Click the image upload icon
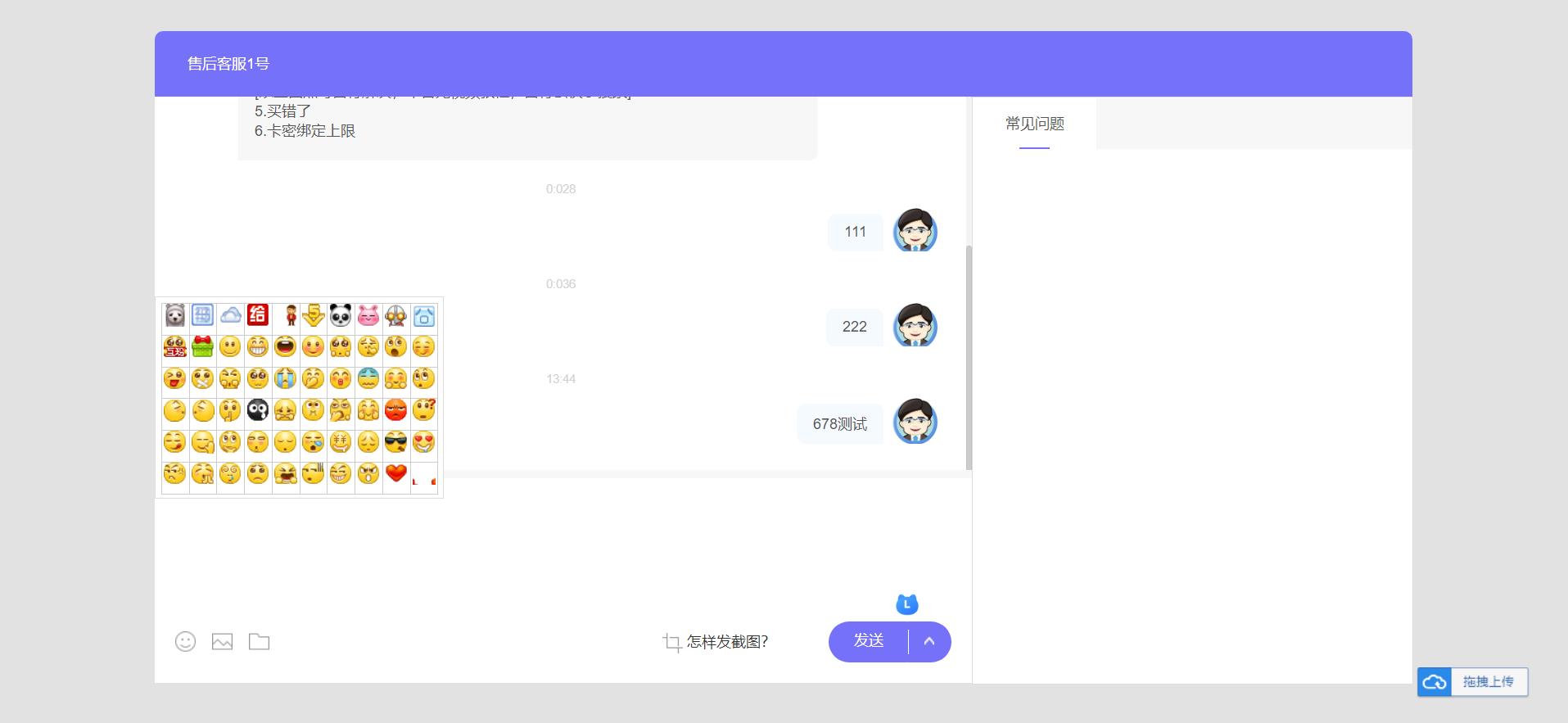Image resolution: width=1568 pixels, height=723 pixels. pyautogui.click(x=222, y=642)
